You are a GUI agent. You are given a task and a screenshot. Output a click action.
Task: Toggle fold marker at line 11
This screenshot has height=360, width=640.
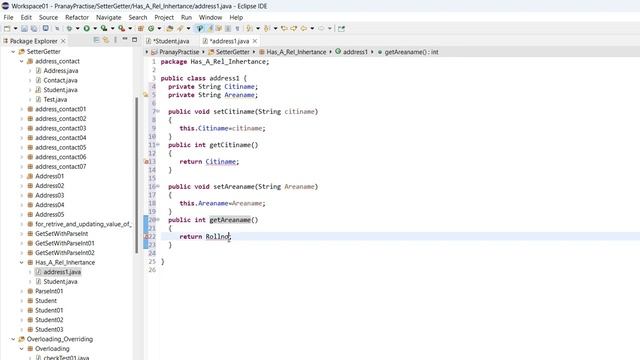[x=158, y=144]
